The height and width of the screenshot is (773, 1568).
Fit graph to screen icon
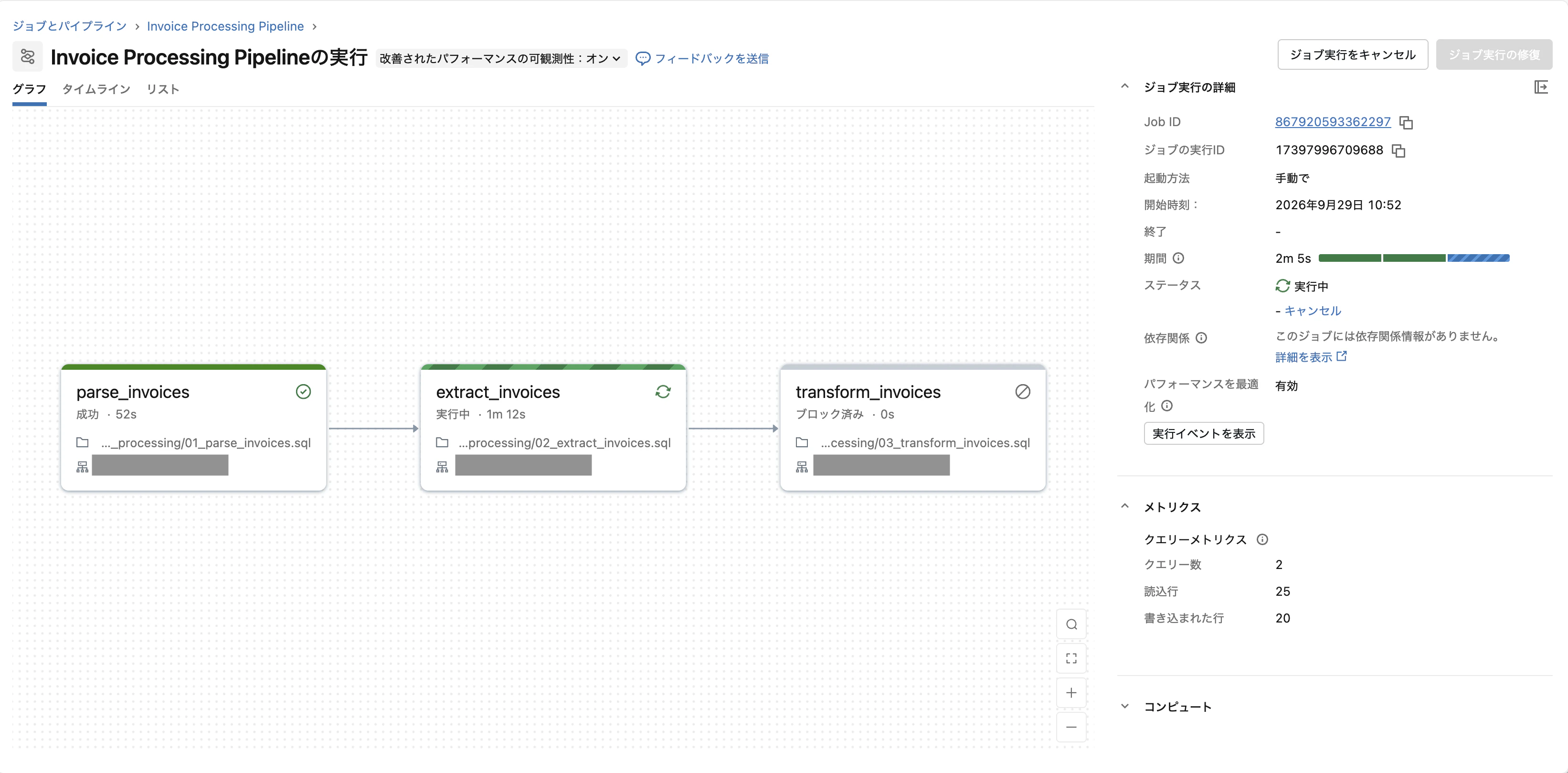pos(1071,658)
